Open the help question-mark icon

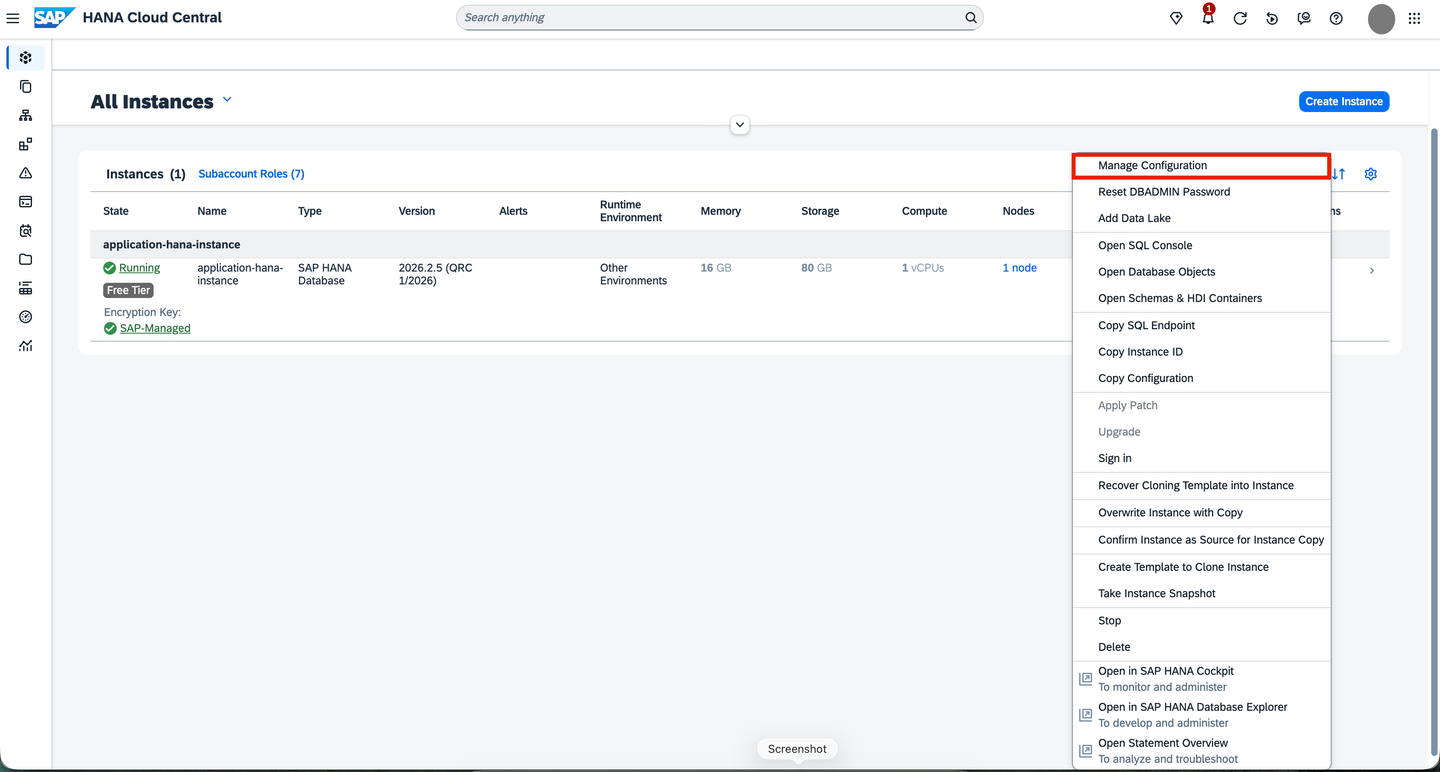click(x=1336, y=18)
